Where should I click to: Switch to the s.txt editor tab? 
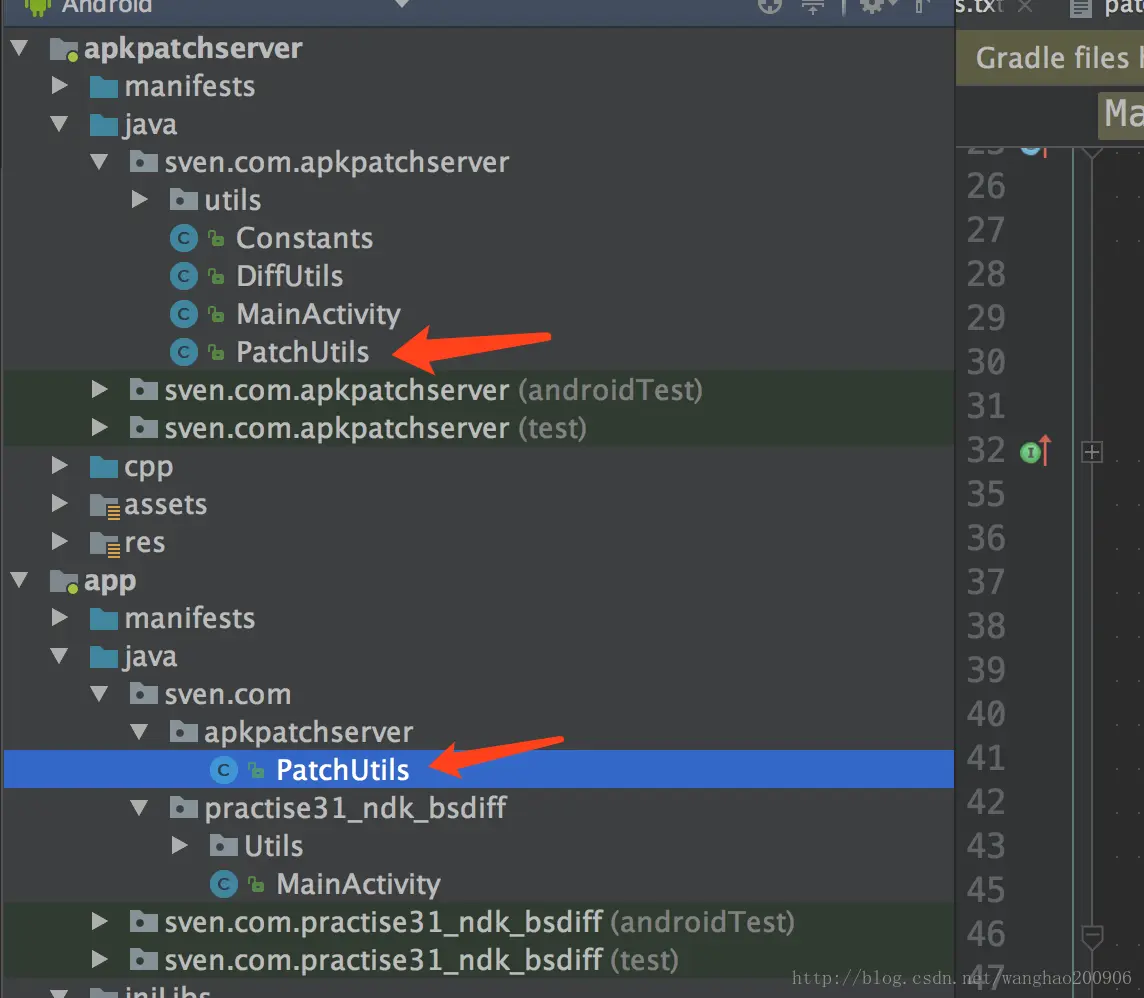tap(979, 7)
